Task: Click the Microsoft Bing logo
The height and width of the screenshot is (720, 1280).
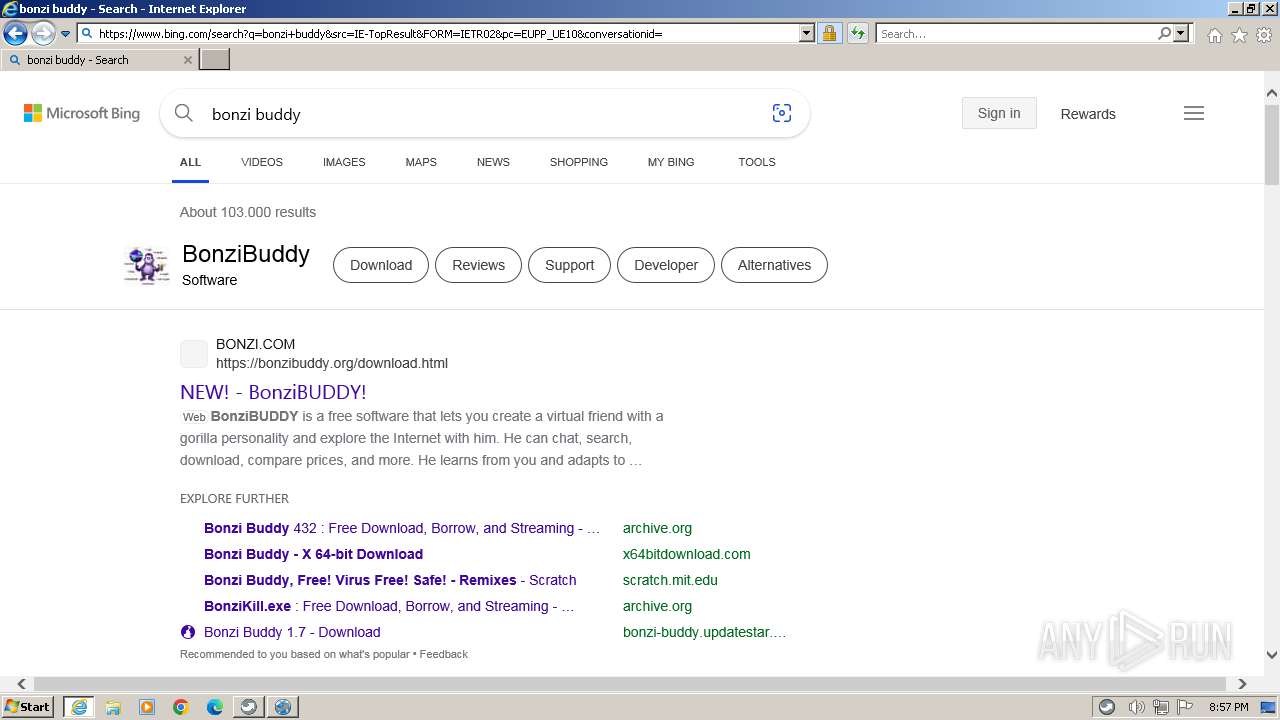Action: tap(82, 113)
